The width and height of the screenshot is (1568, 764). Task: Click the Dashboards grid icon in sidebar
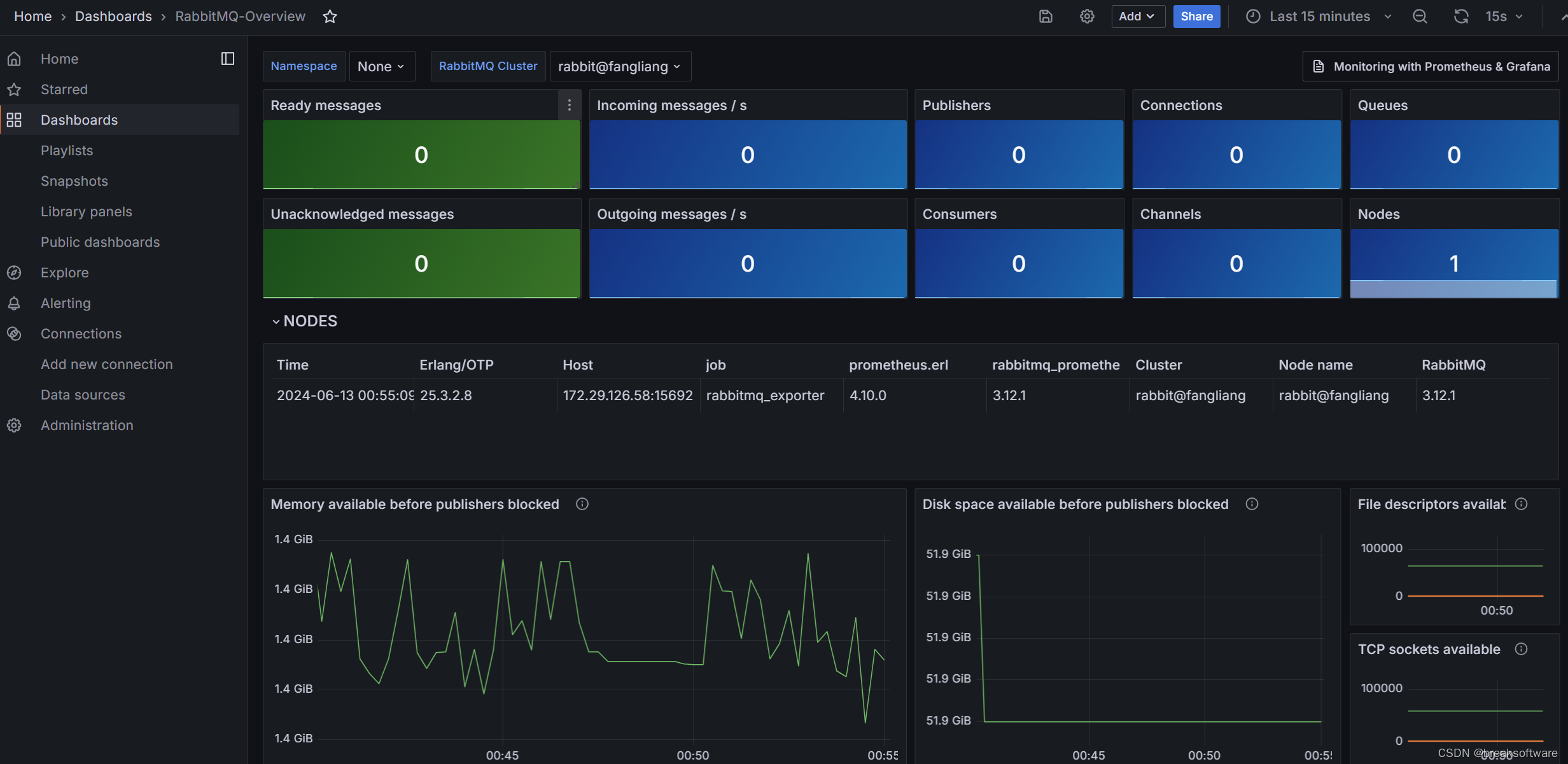point(14,120)
